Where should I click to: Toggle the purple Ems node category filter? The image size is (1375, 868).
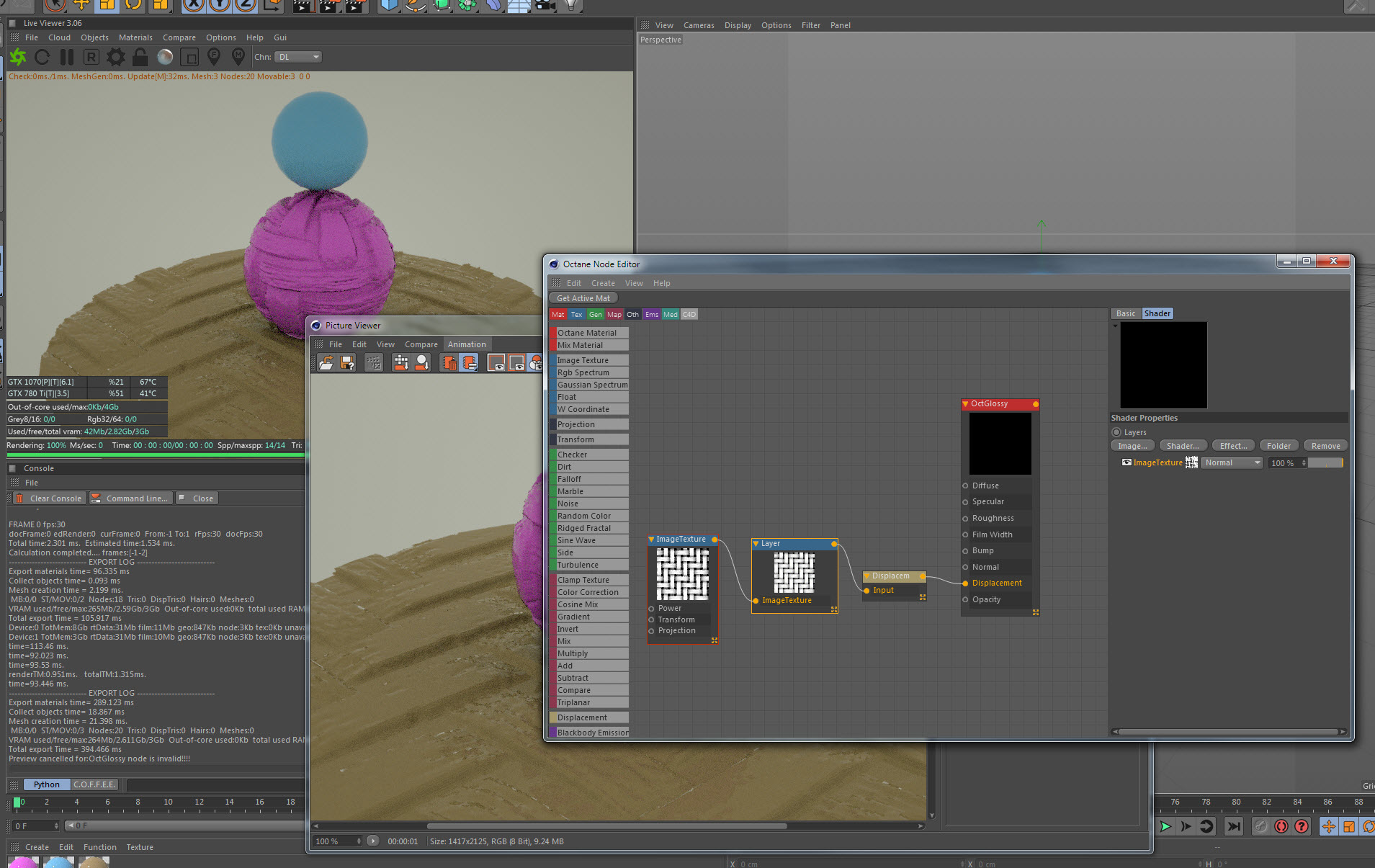coord(652,315)
